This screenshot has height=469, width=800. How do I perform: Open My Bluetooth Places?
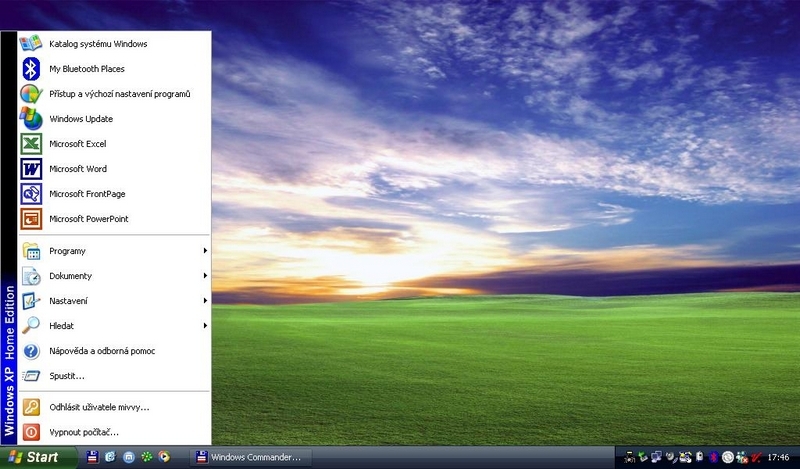tap(86, 69)
